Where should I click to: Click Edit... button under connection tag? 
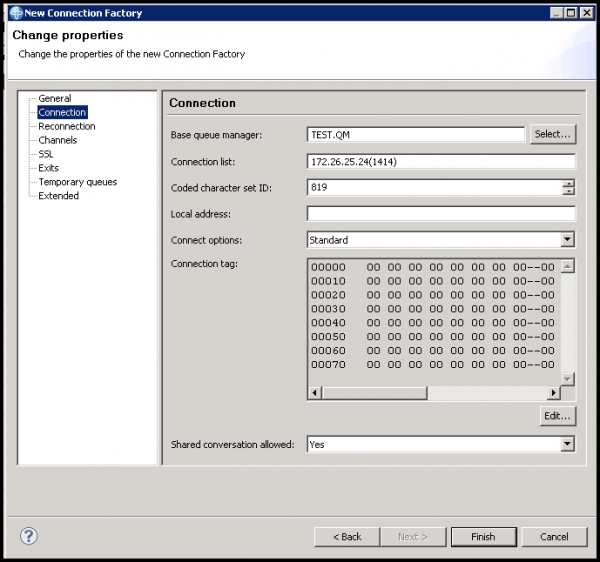557,415
